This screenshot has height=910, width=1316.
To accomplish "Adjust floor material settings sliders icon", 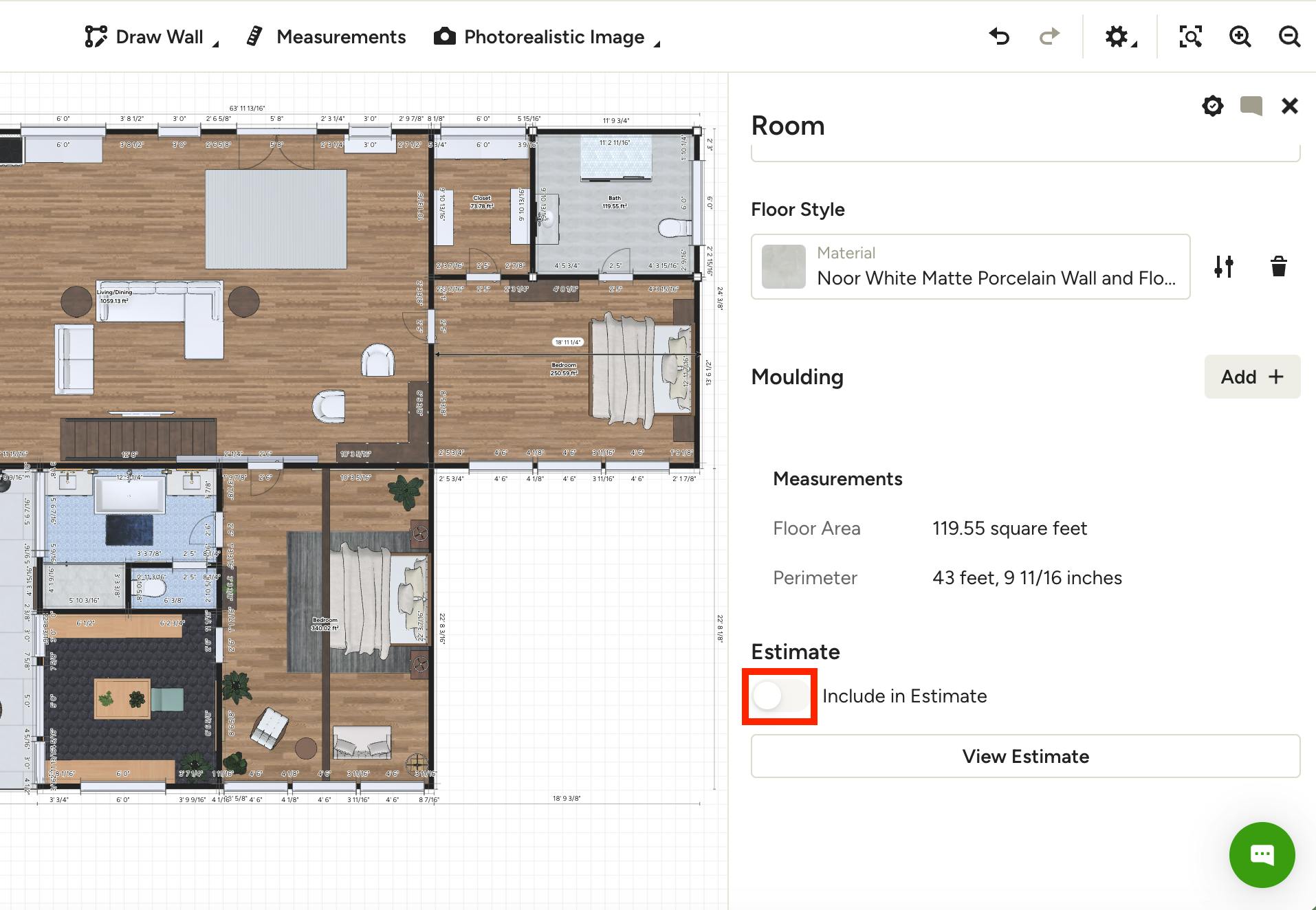I will (x=1224, y=267).
